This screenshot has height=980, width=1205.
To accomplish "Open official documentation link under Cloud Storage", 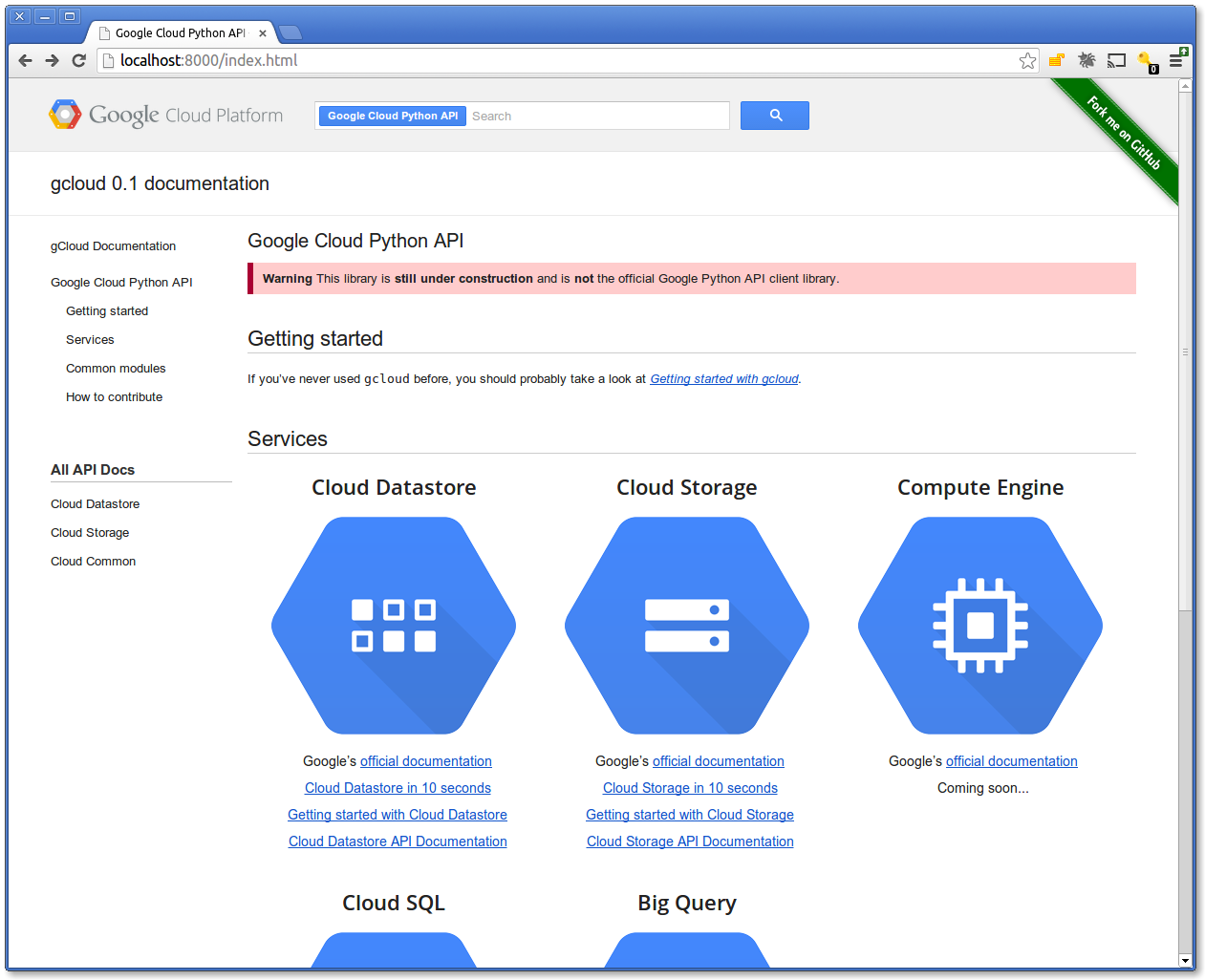I will [x=719, y=761].
